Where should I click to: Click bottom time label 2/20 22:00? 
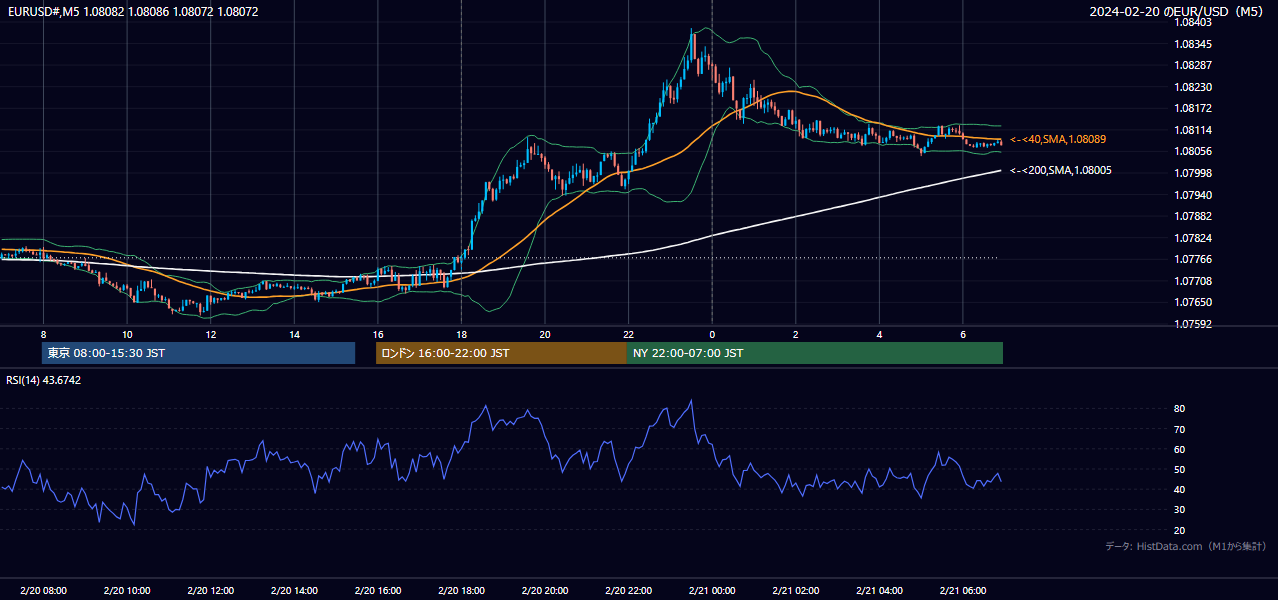click(x=629, y=591)
